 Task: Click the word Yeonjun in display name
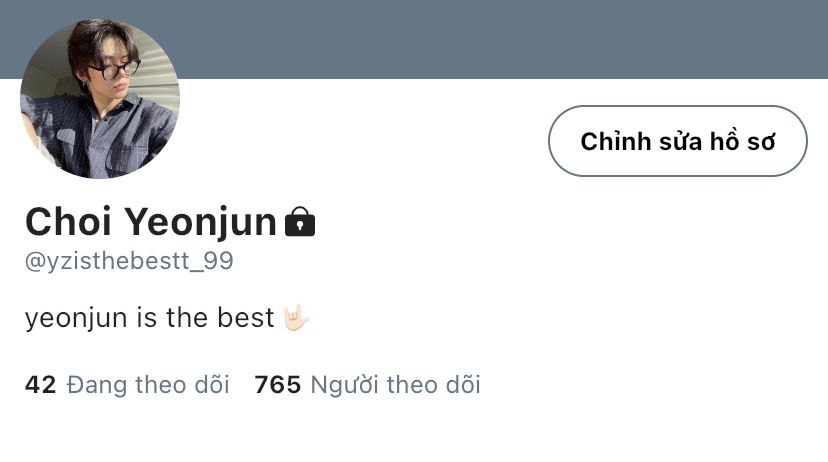click(201, 223)
